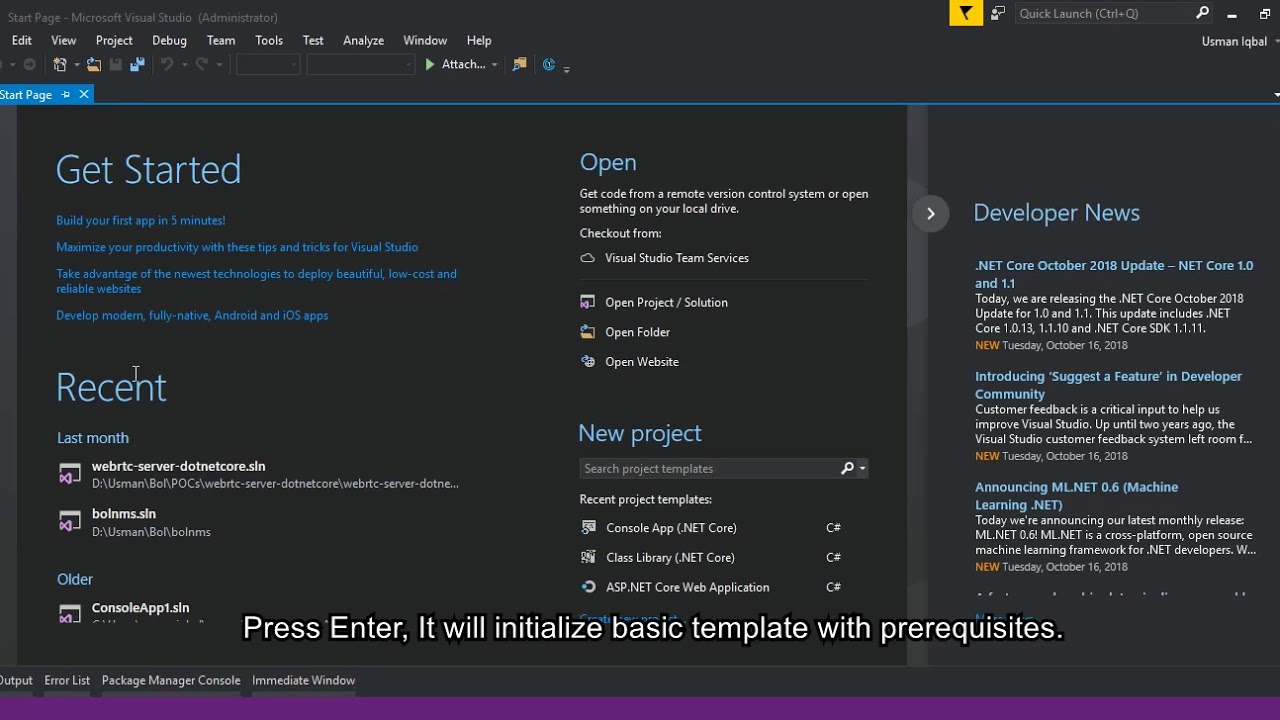Click the Save All toolbar icon
The image size is (1280, 720).
point(138,64)
